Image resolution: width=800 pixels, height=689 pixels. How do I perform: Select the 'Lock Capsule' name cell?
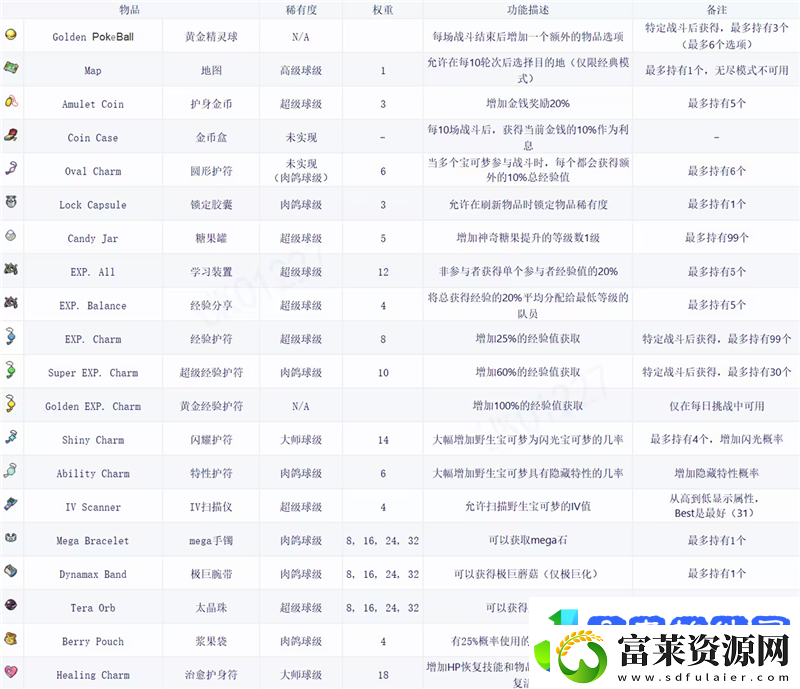pyautogui.click(x=93, y=205)
